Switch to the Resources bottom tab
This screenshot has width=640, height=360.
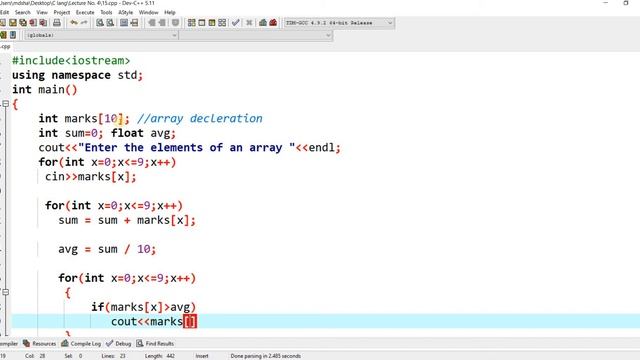click(40, 344)
